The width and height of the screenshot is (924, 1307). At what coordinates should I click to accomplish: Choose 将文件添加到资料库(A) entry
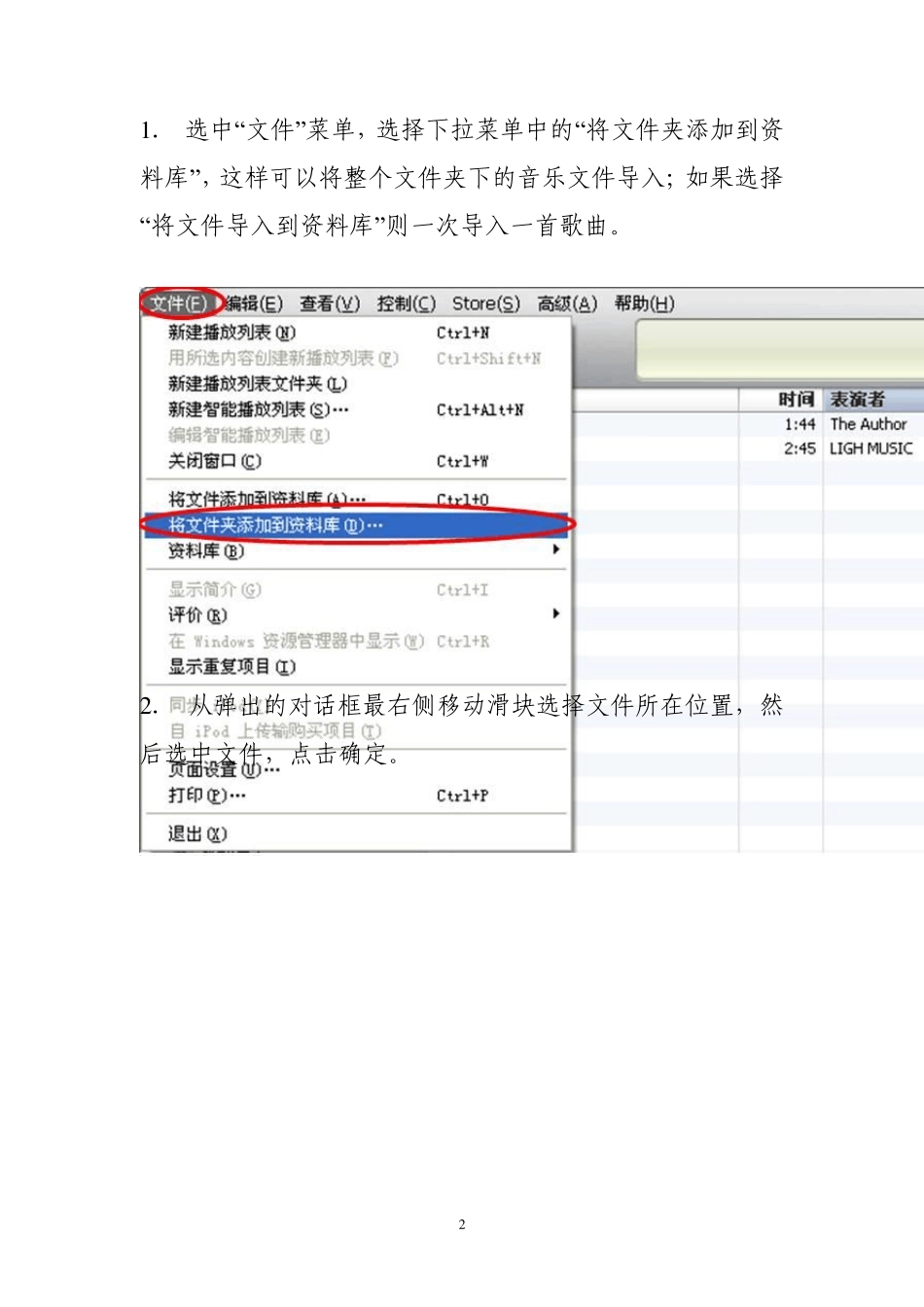tap(357, 499)
